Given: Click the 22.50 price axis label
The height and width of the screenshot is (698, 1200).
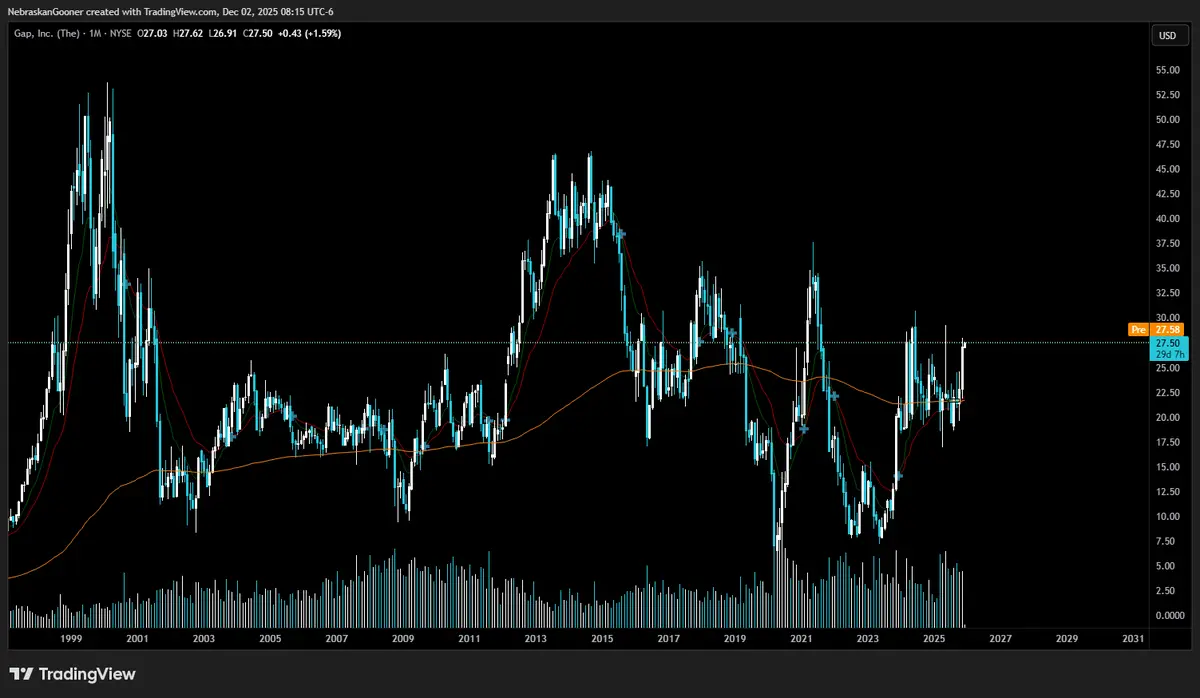Looking at the screenshot, I should tap(1167, 392).
